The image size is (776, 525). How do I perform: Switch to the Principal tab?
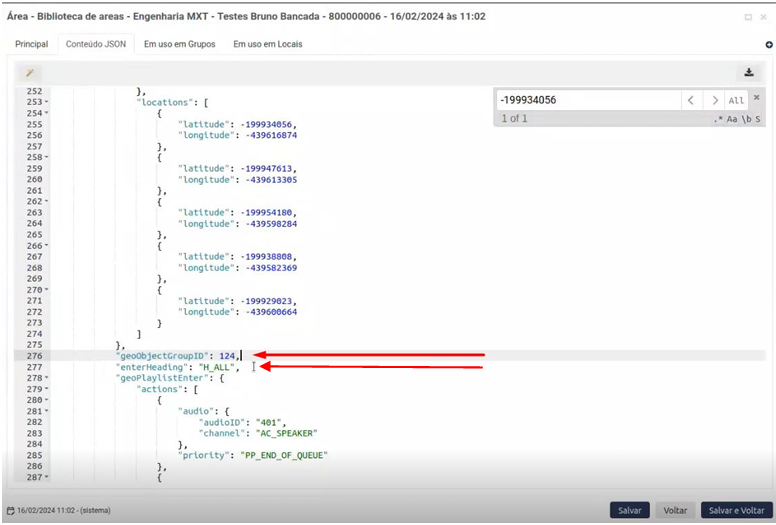pyautogui.click(x=31, y=44)
